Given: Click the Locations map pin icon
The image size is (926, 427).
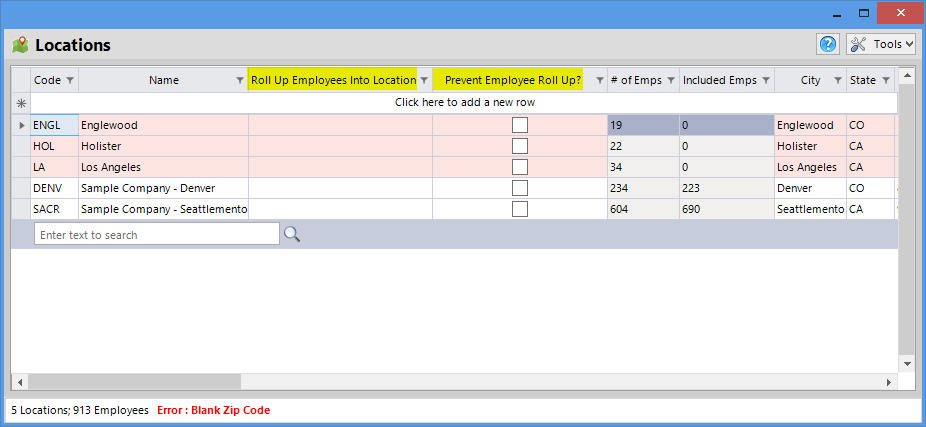Looking at the screenshot, I should coord(20,45).
